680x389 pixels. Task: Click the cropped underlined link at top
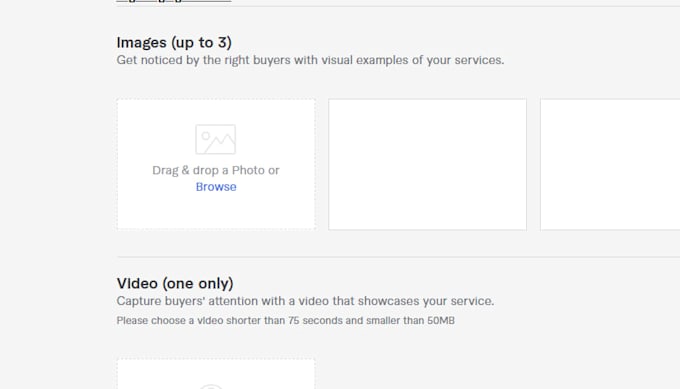(173, 1)
